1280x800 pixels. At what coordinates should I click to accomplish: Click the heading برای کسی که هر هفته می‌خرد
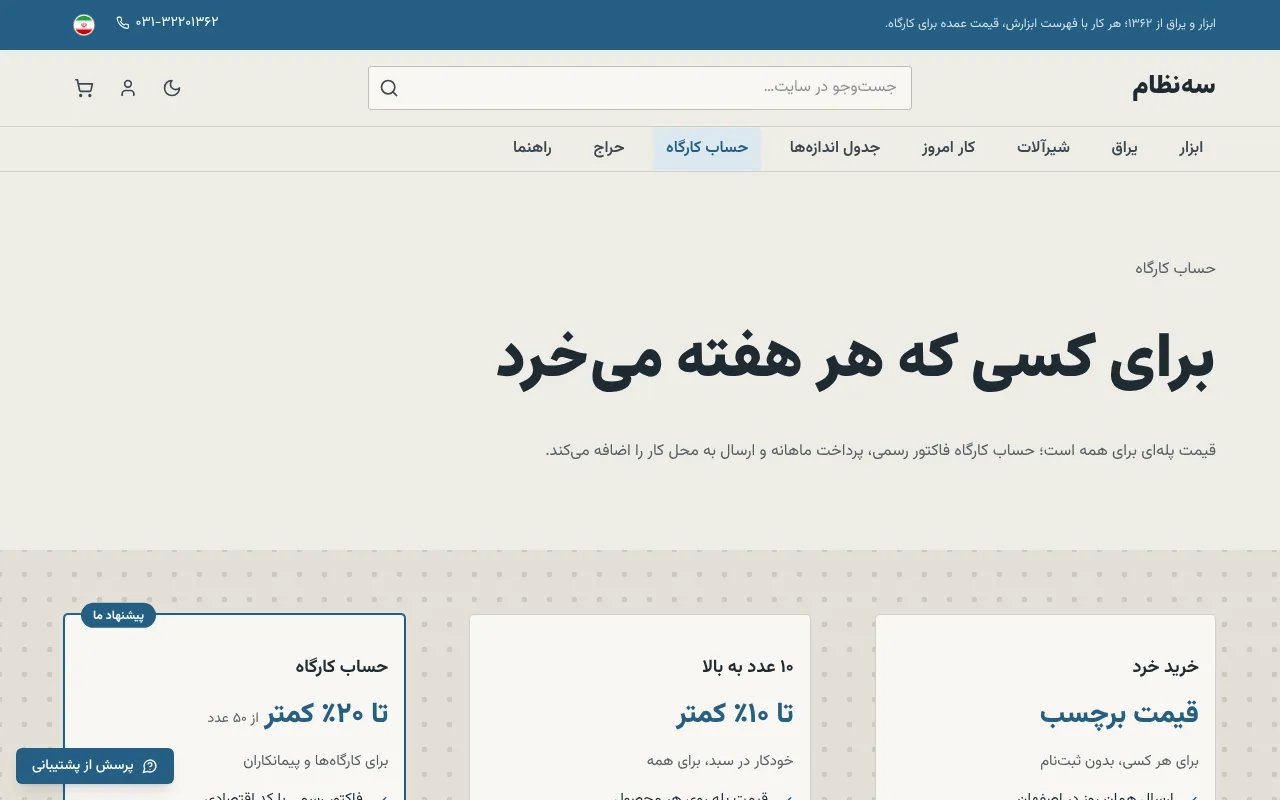tap(855, 360)
